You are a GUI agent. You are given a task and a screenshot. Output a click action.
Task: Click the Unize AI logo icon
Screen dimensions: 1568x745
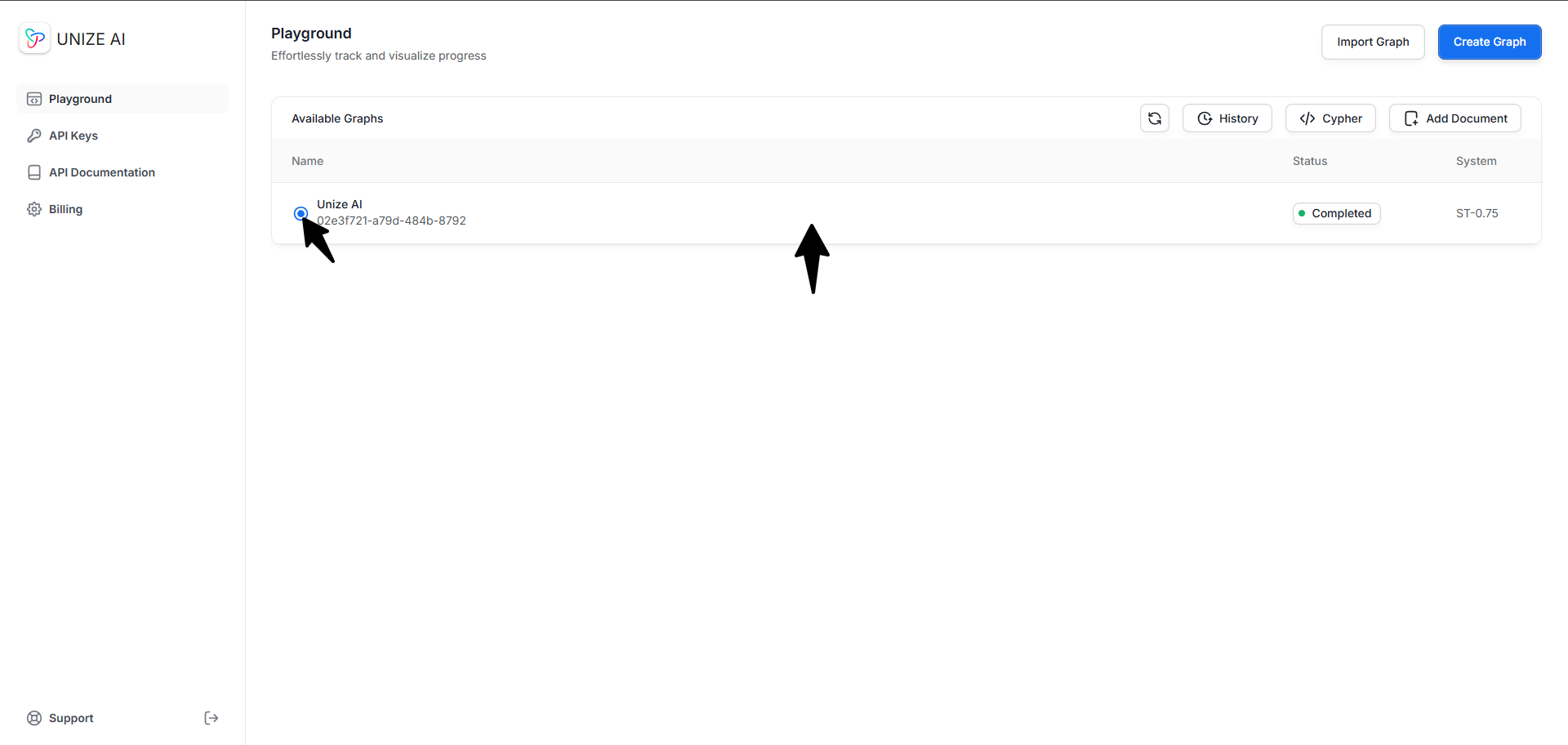point(34,38)
